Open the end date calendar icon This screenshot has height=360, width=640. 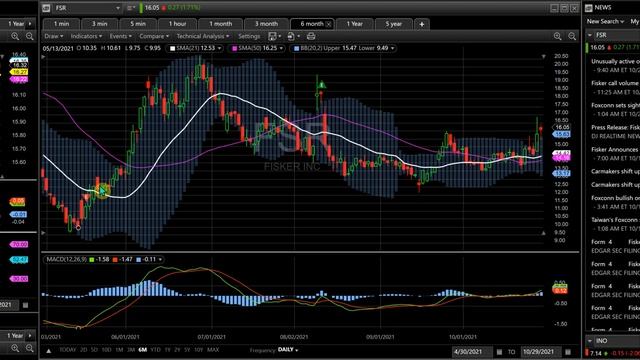[568, 351]
